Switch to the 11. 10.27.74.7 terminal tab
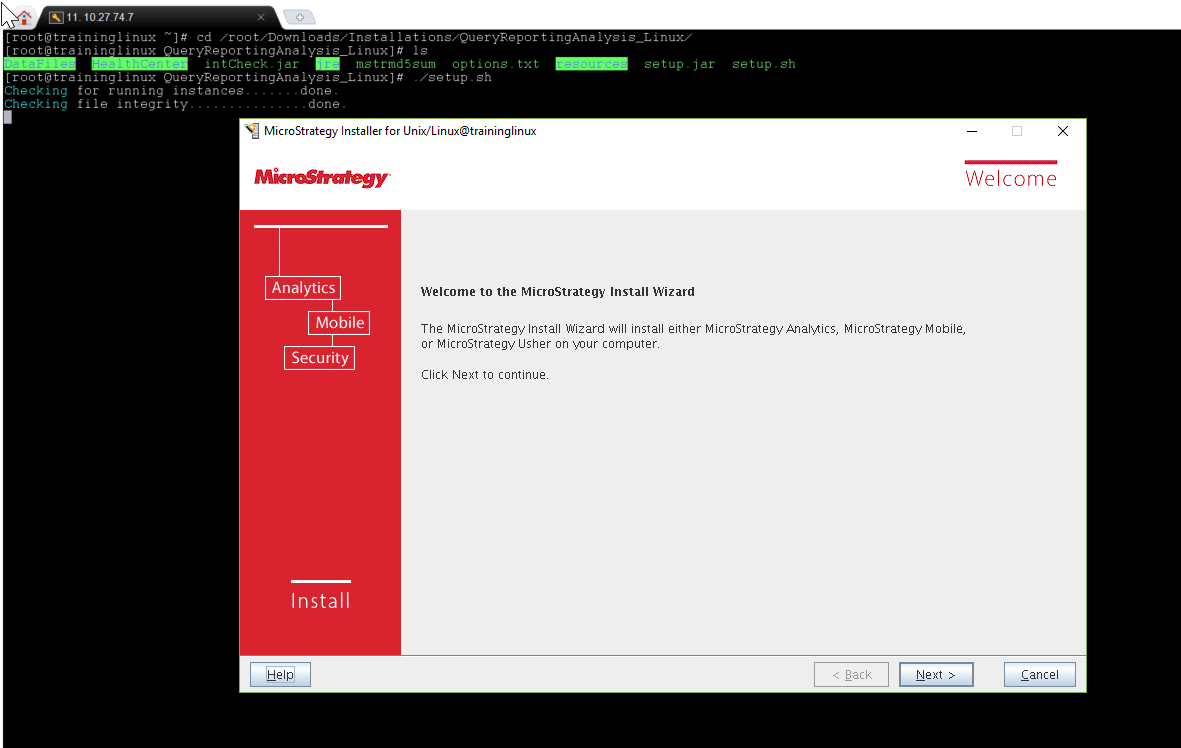Image resolution: width=1181 pixels, height=748 pixels. [x=150, y=17]
